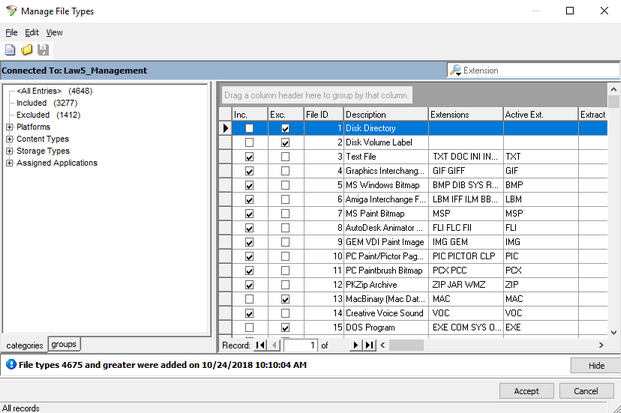Click the grid scroll right arrow

tap(601, 345)
